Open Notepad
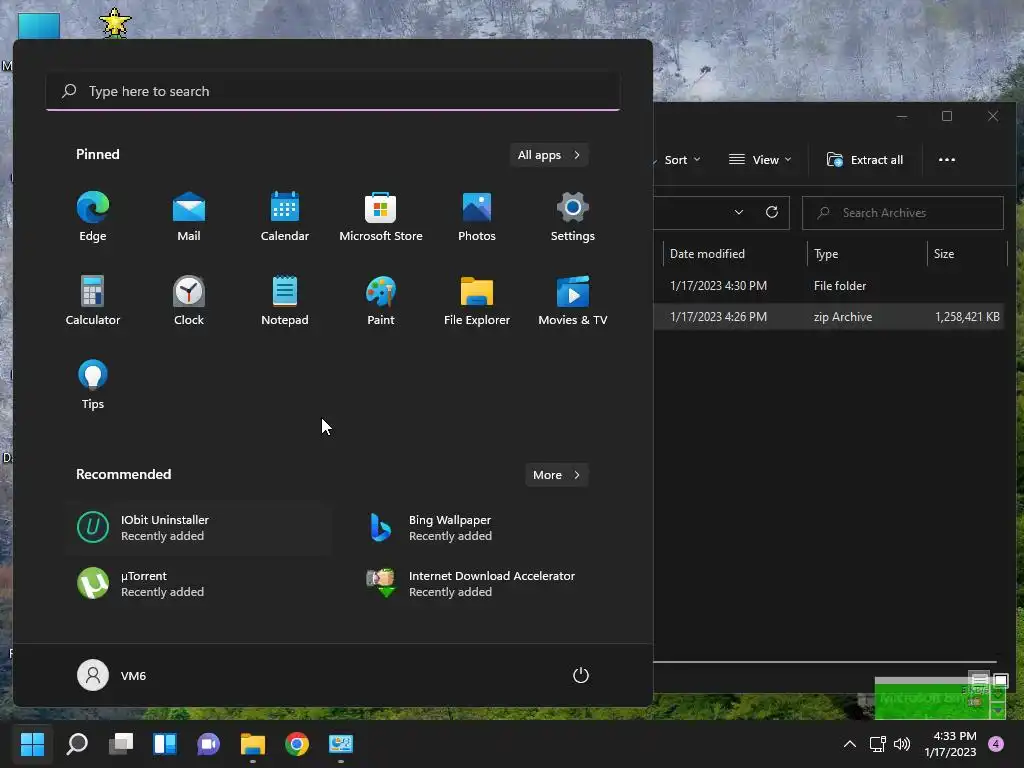The height and width of the screenshot is (768, 1024). coord(285,301)
